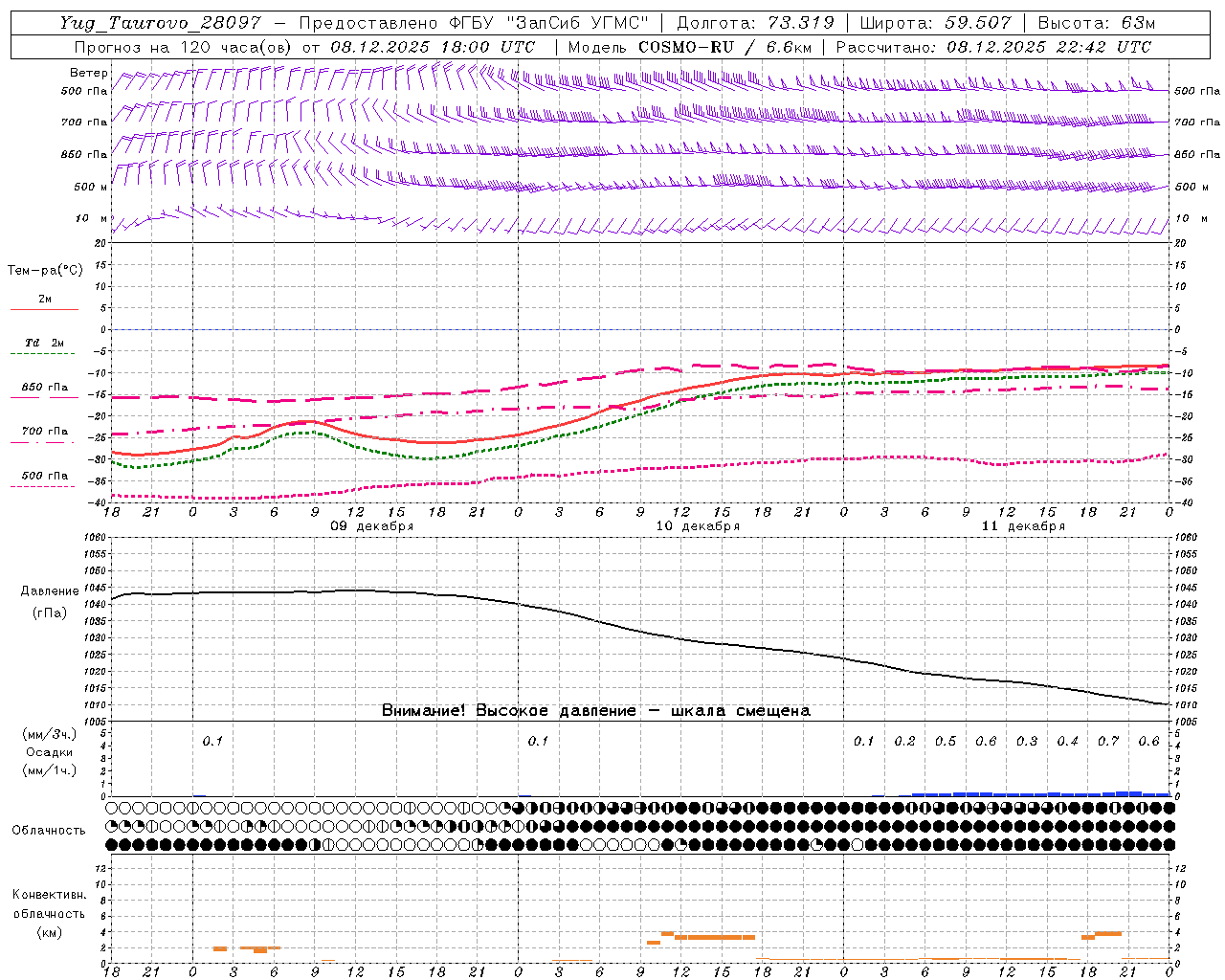Select the "(мм/3ч.)" precipitation unit label
1225x980 pixels.
50,734
